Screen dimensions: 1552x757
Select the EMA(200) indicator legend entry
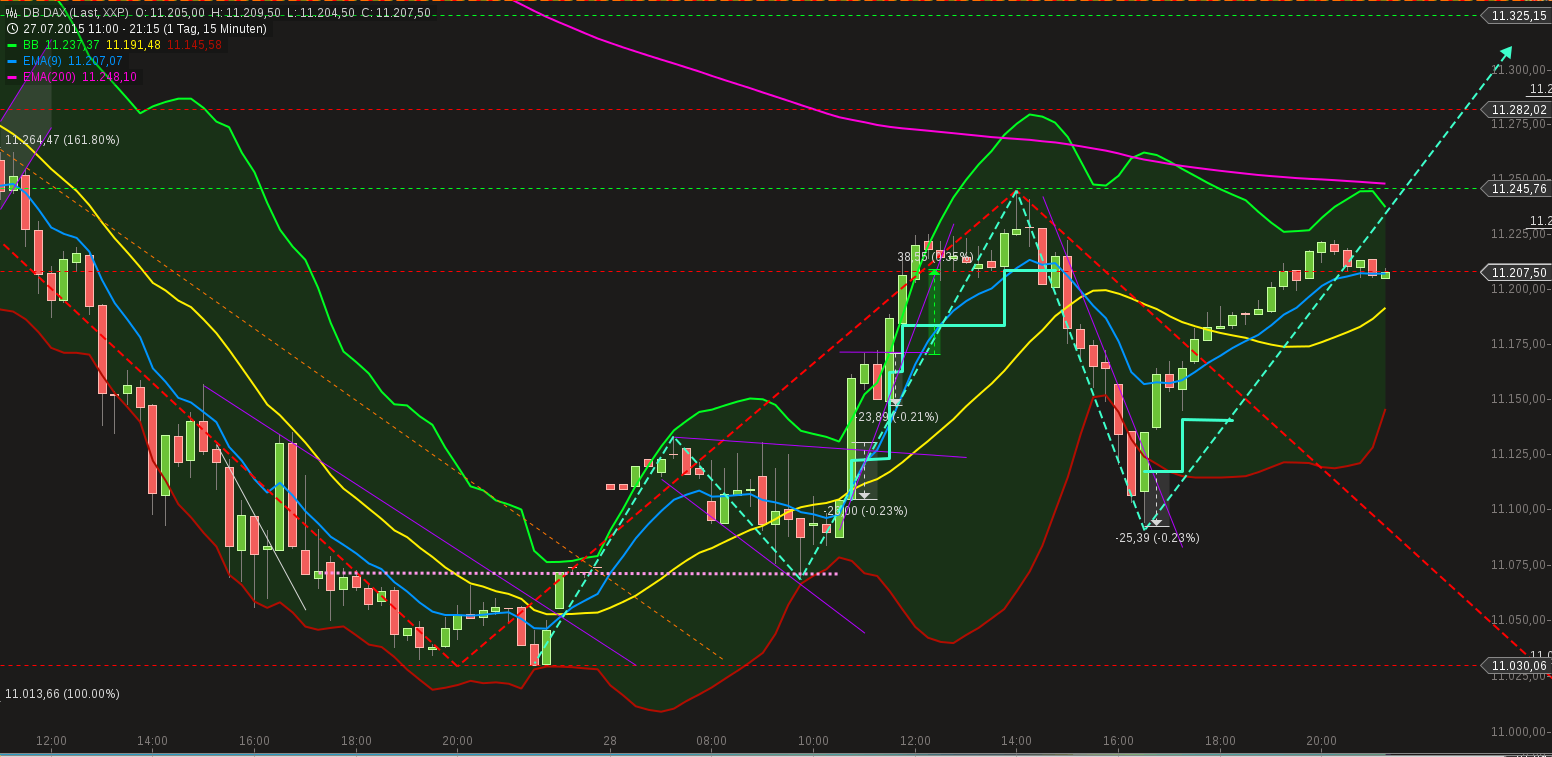50,77
